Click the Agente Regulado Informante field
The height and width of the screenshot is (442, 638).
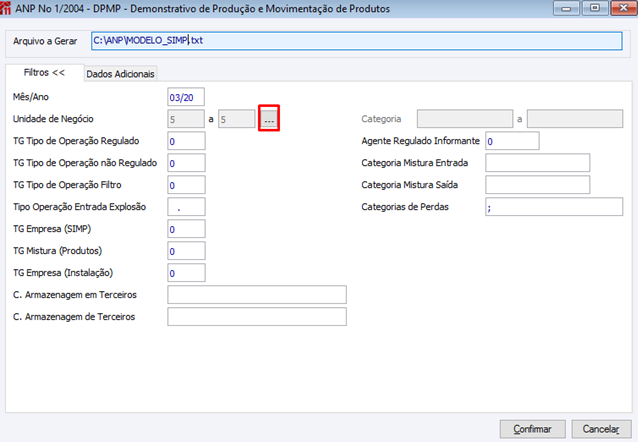(x=512, y=141)
